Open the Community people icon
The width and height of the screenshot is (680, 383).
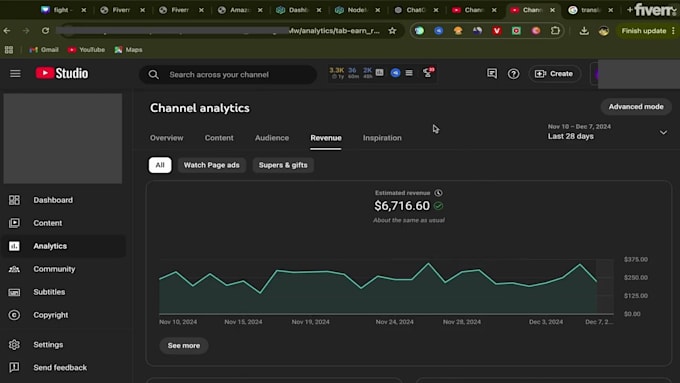pyautogui.click(x=14, y=269)
